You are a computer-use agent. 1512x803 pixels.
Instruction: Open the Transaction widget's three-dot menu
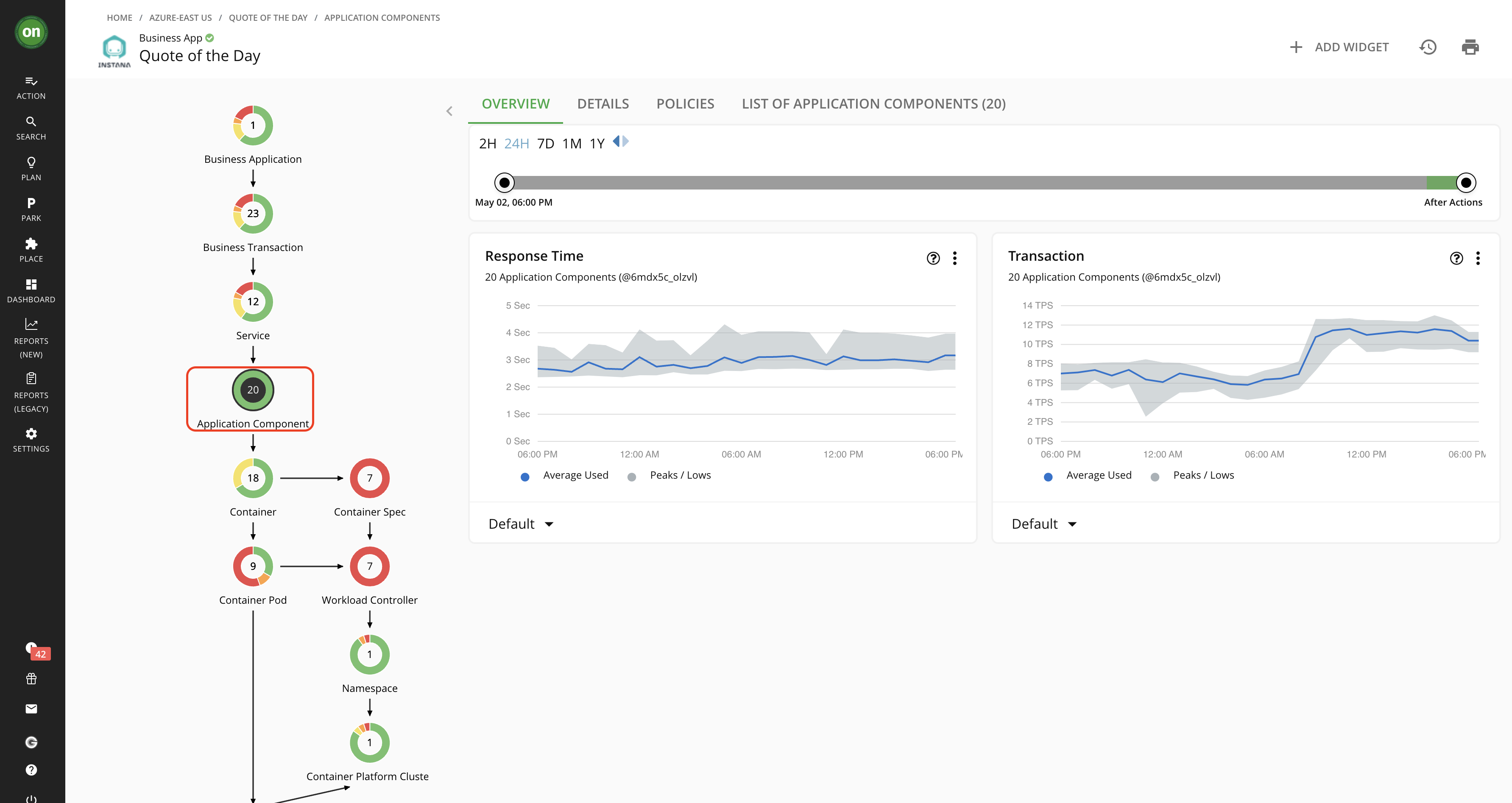click(x=1477, y=258)
